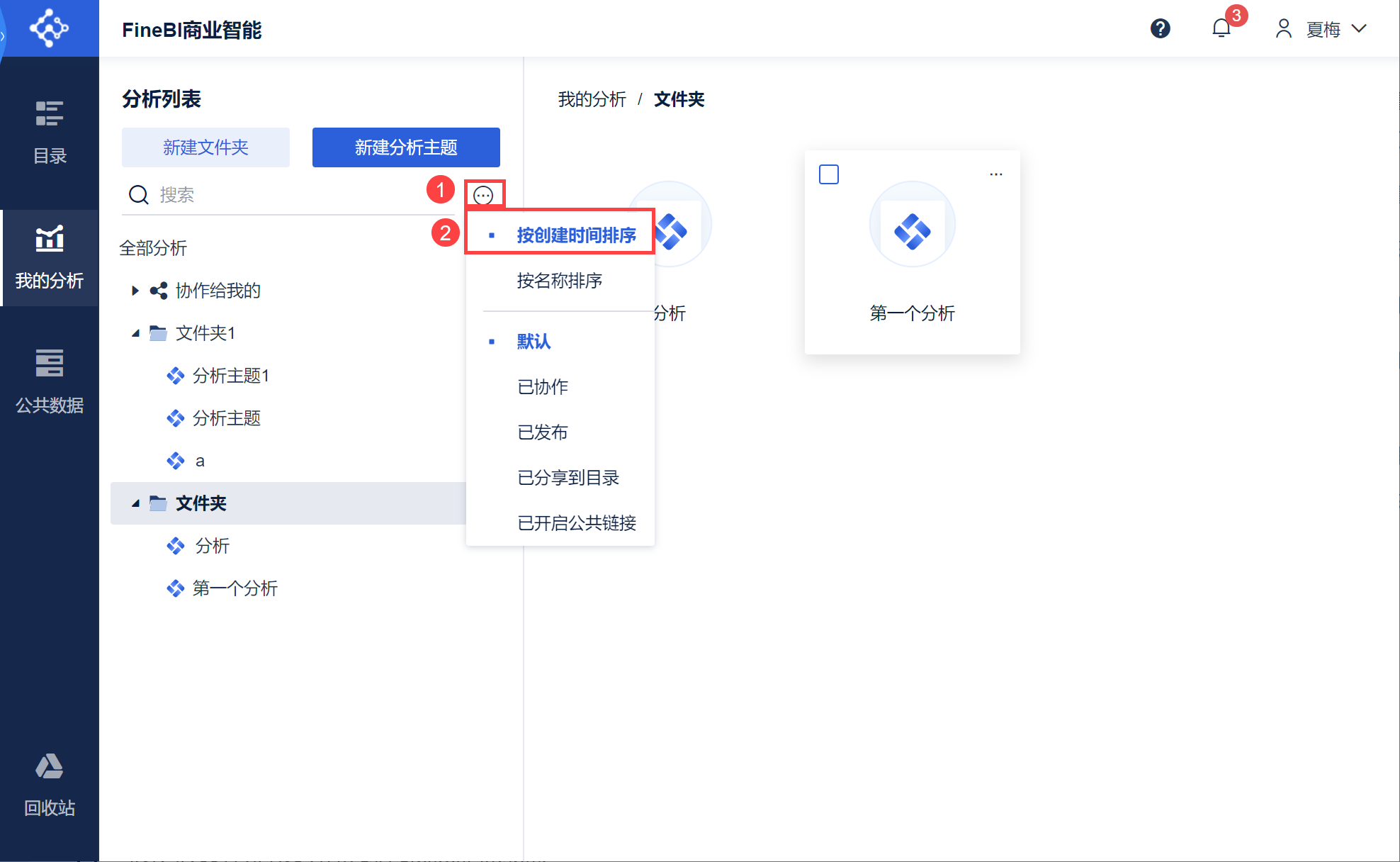Click the FineBI logo icon
The height and width of the screenshot is (862, 1400).
click(49, 28)
